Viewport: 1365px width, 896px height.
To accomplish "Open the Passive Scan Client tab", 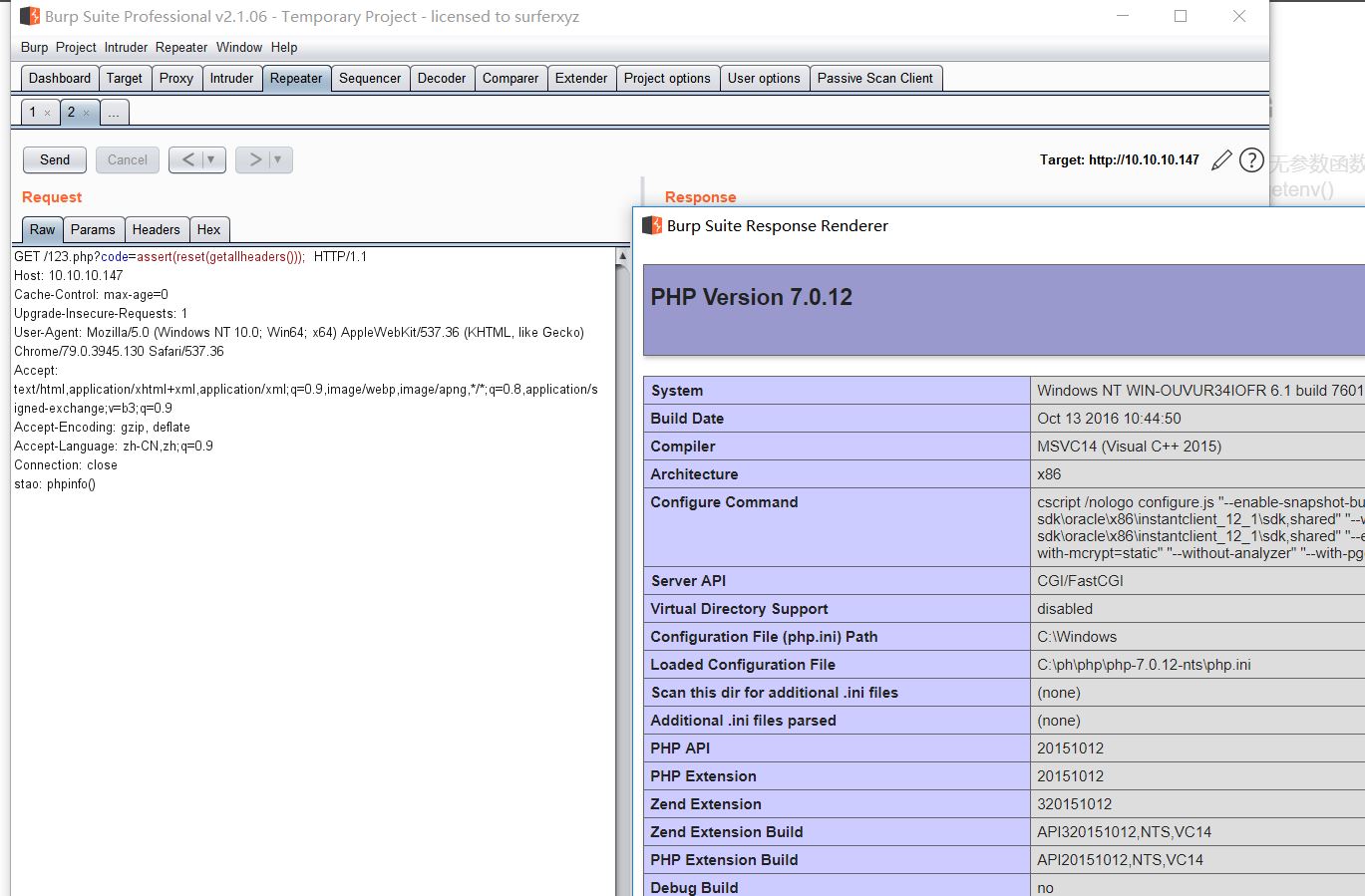I will [875, 78].
